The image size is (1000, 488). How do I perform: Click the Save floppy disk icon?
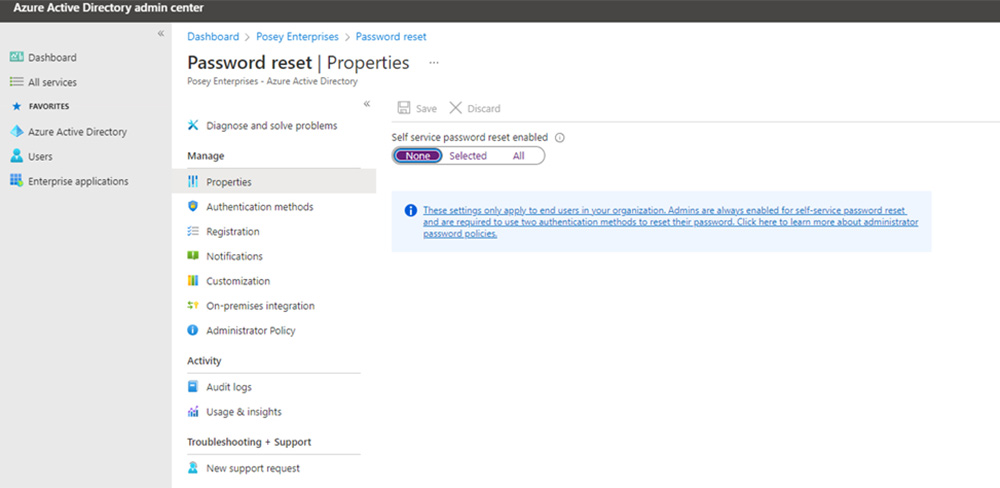tap(404, 108)
